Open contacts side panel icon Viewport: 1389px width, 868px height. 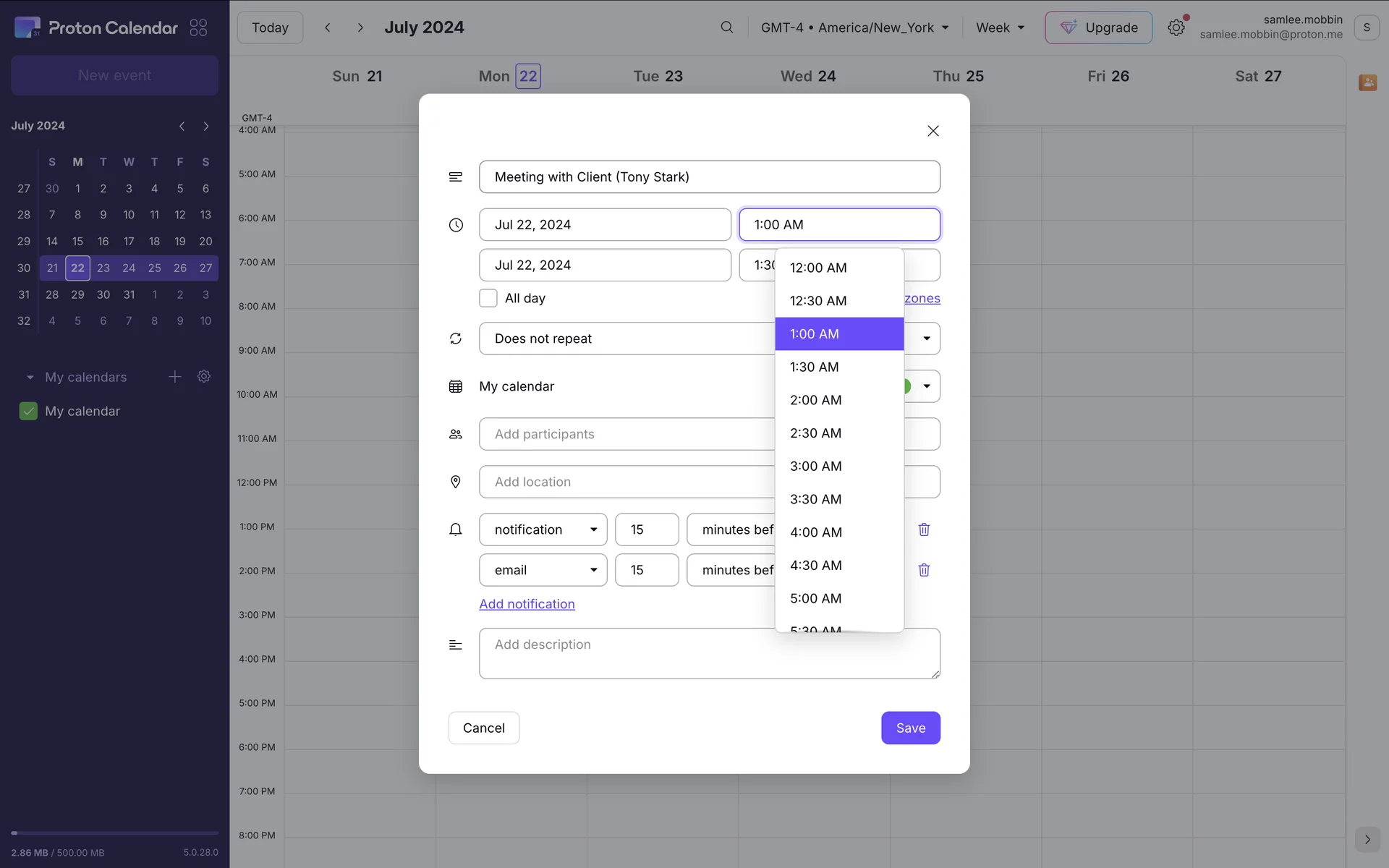point(1367,82)
